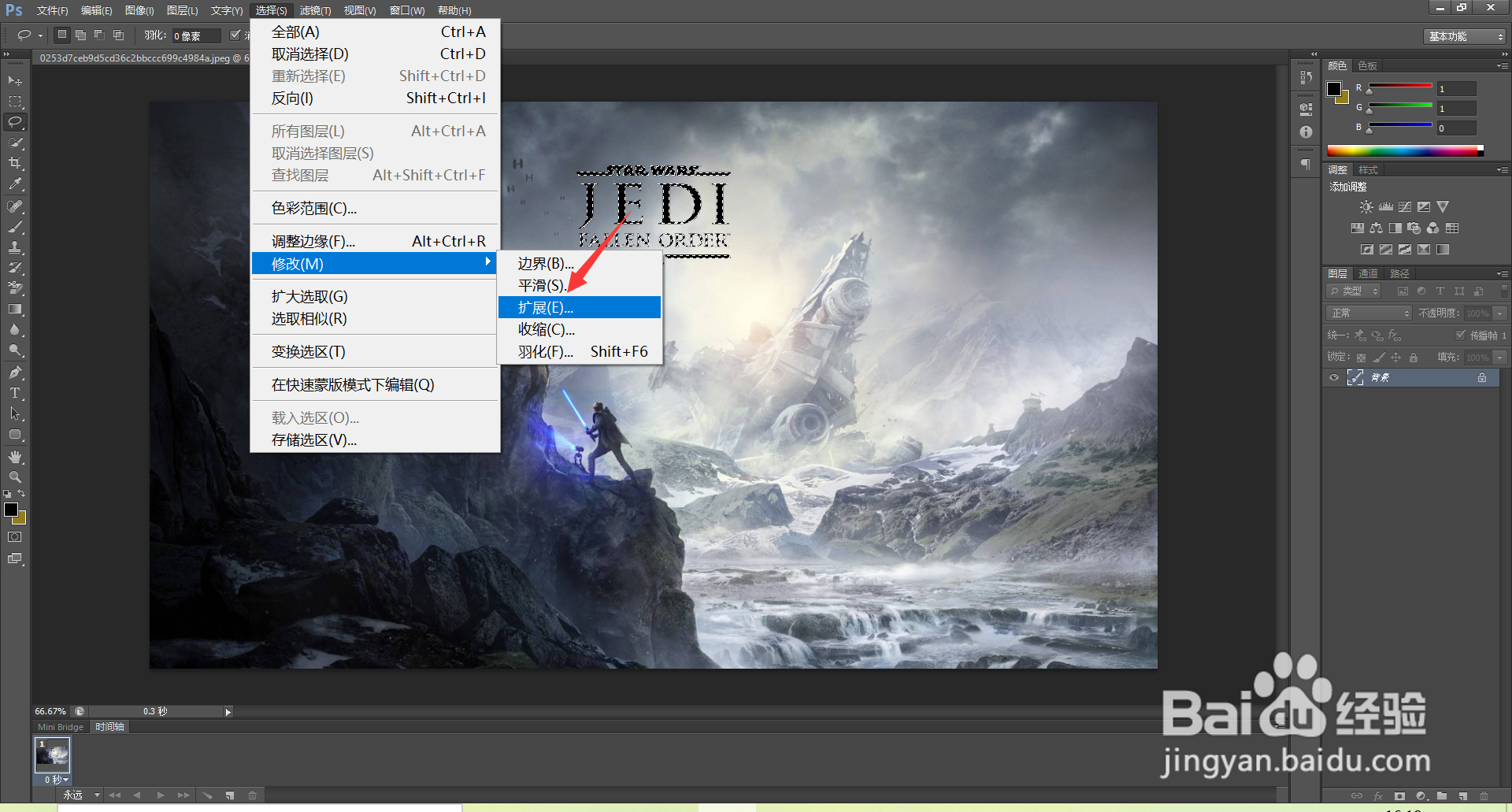Open the Paragraph panel icon
This screenshot has height=812, width=1512.
tap(1306, 165)
